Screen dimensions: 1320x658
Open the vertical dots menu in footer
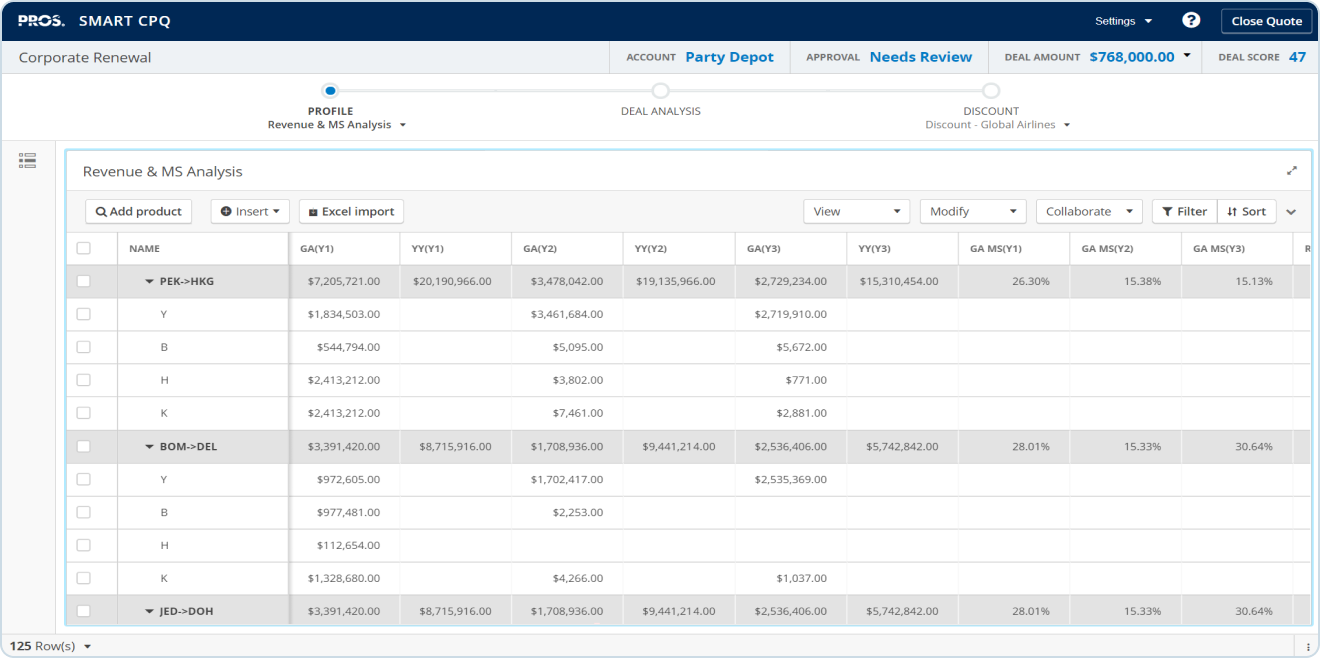pyautogui.click(x=1308, y=646)
